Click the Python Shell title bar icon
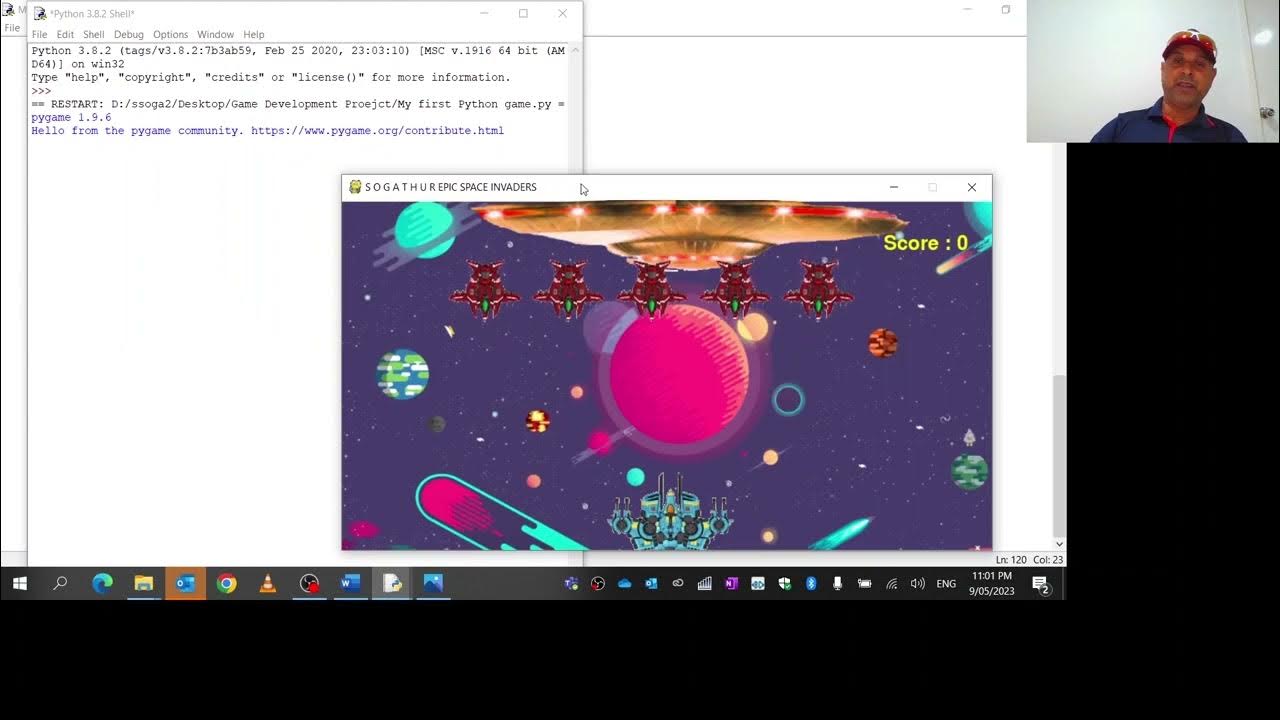This screenshot has height=720, width=1280. [40, 14]
